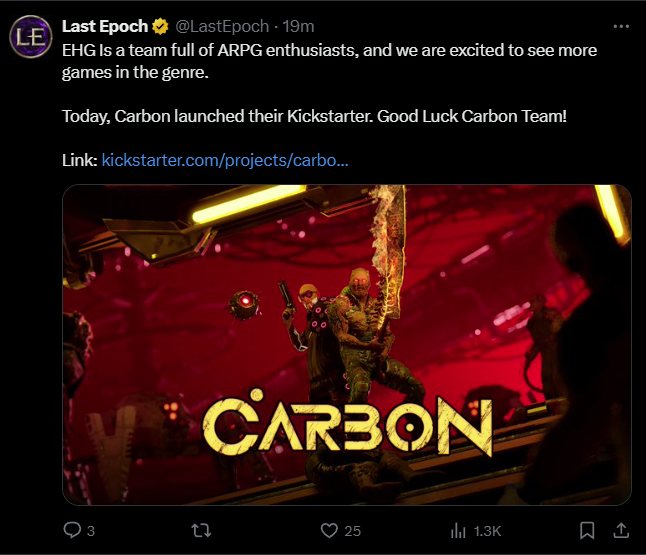The width and height of the screenshot is (646, 555).
Task: Click the reply count of 3
Action: click(x=91, y=531)
